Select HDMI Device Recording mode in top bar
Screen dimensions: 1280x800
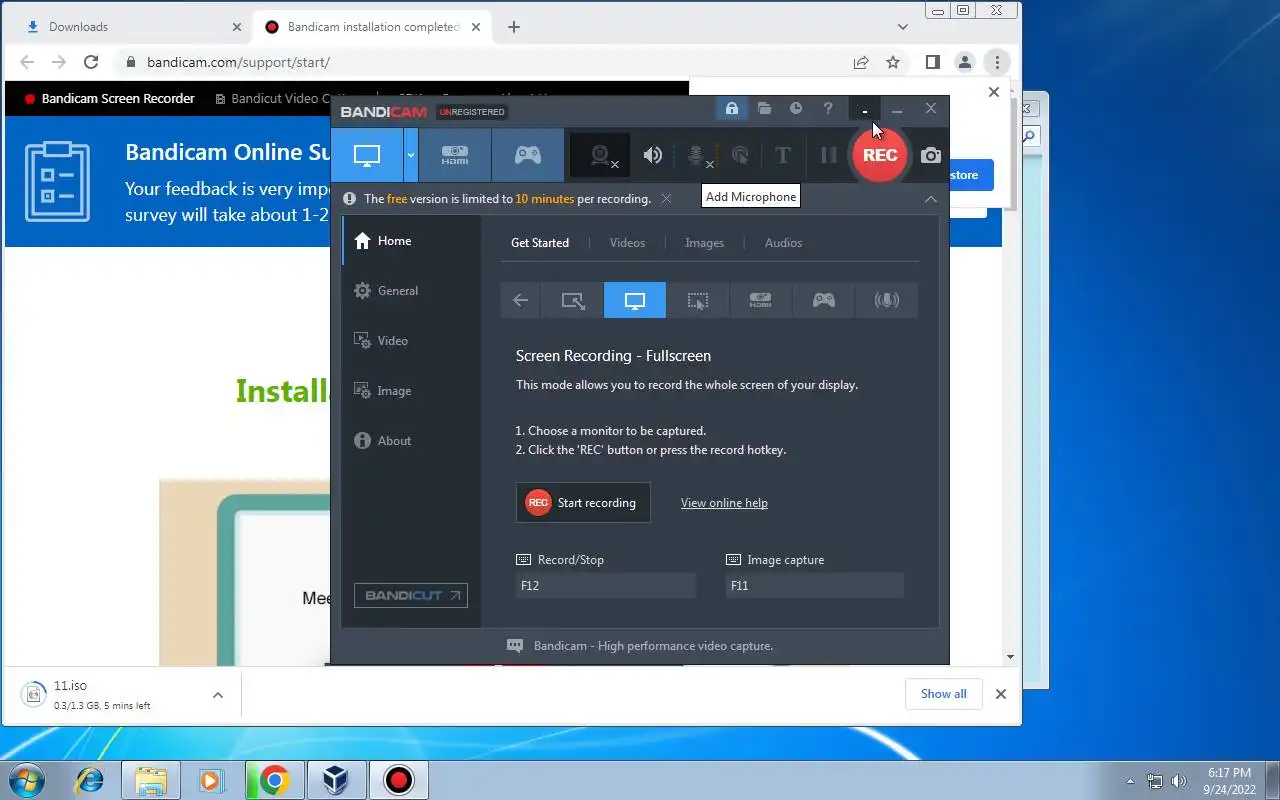(455, 155)
